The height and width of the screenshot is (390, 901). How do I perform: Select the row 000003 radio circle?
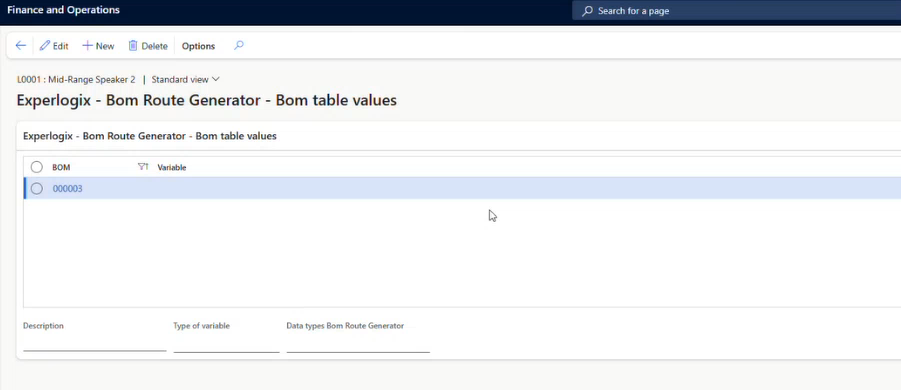[37, 188]
